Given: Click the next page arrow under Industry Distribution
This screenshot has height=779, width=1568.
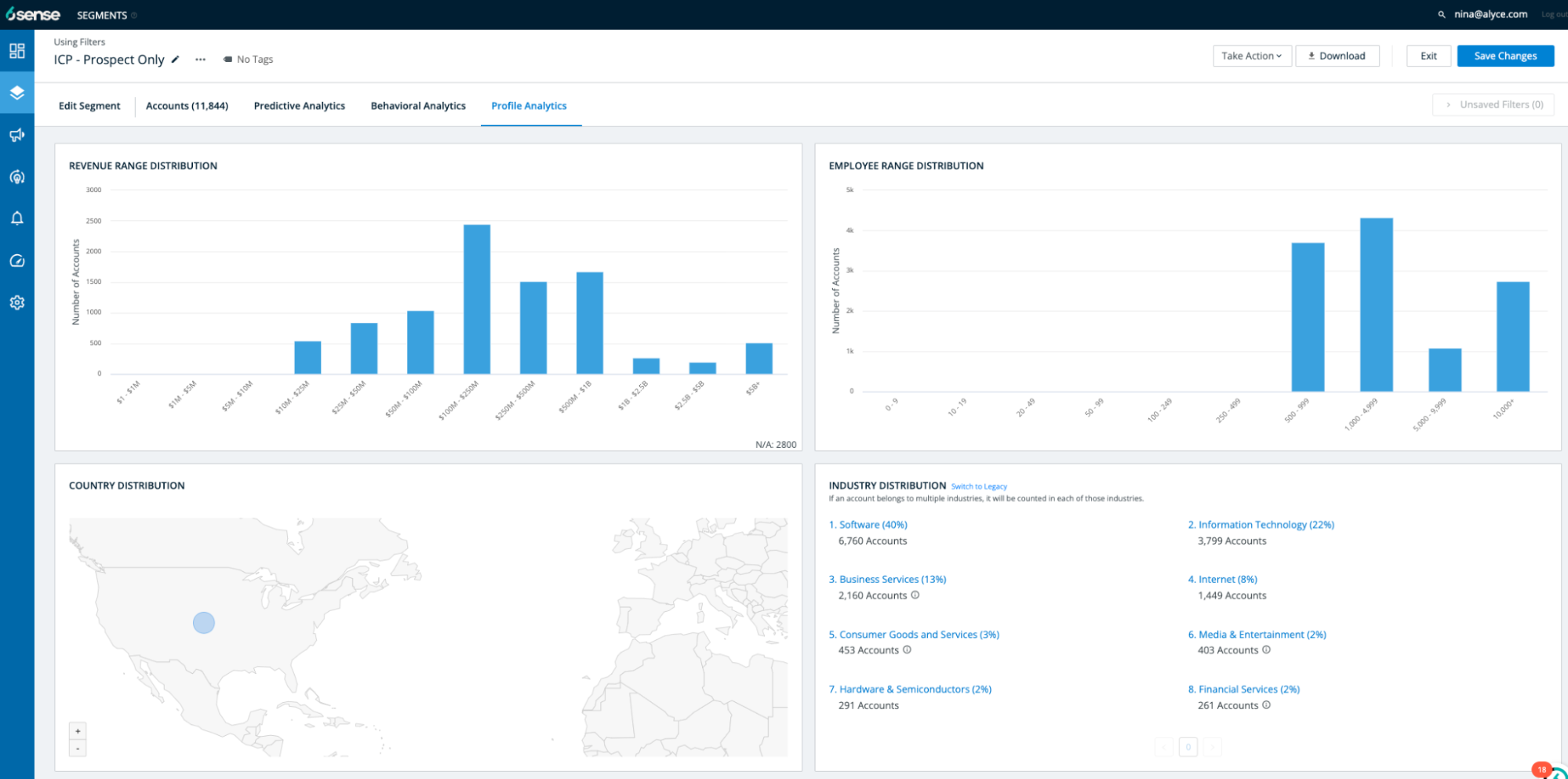Looking at the screenshot, I should [1212, 747].
